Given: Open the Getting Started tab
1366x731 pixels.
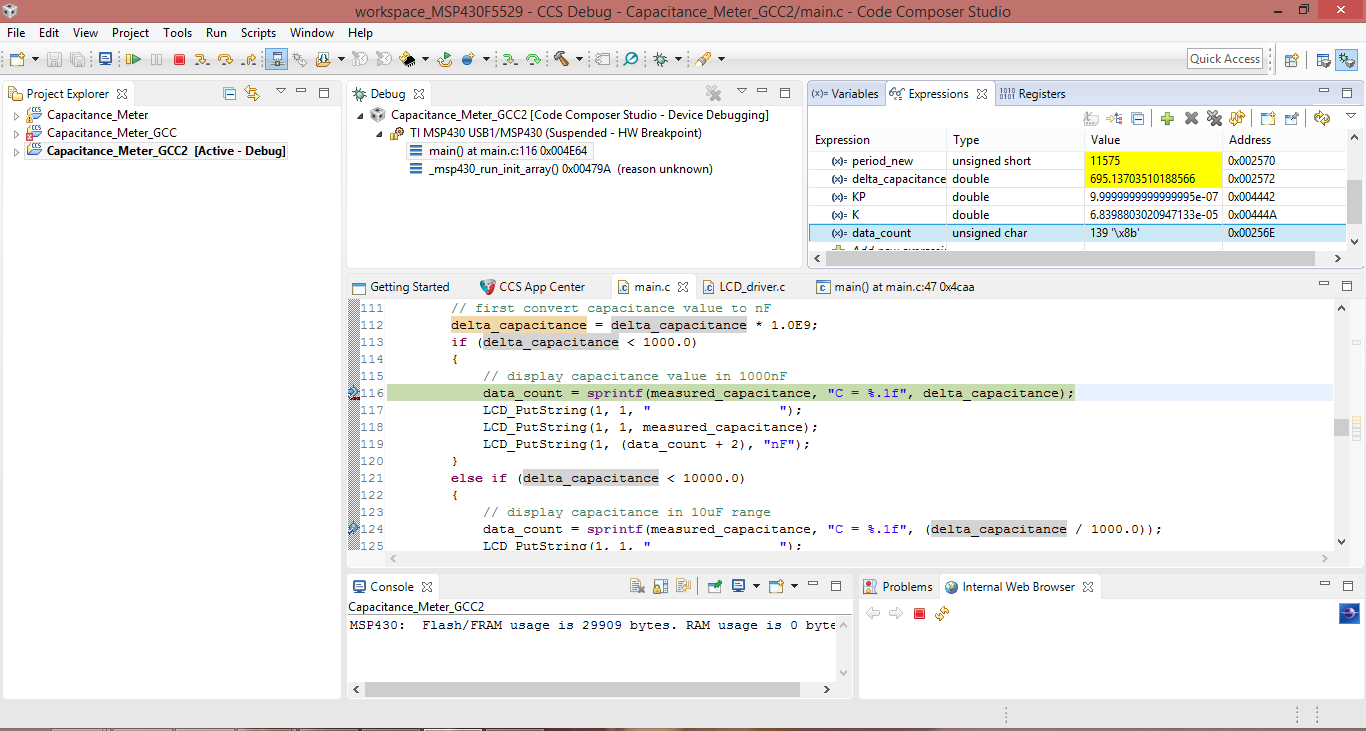Looking at the screenshot, I should (x=401, y=287).
